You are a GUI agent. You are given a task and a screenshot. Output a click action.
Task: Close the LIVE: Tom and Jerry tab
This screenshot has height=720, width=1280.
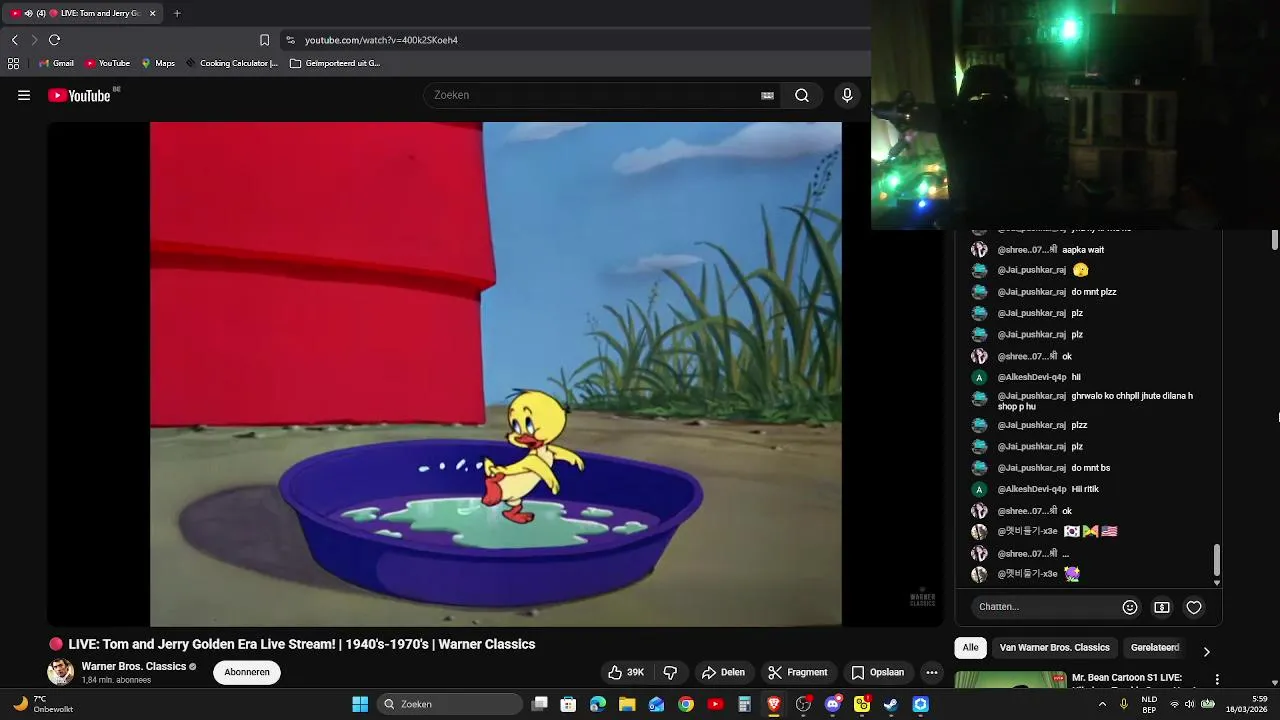click(152, 13)
